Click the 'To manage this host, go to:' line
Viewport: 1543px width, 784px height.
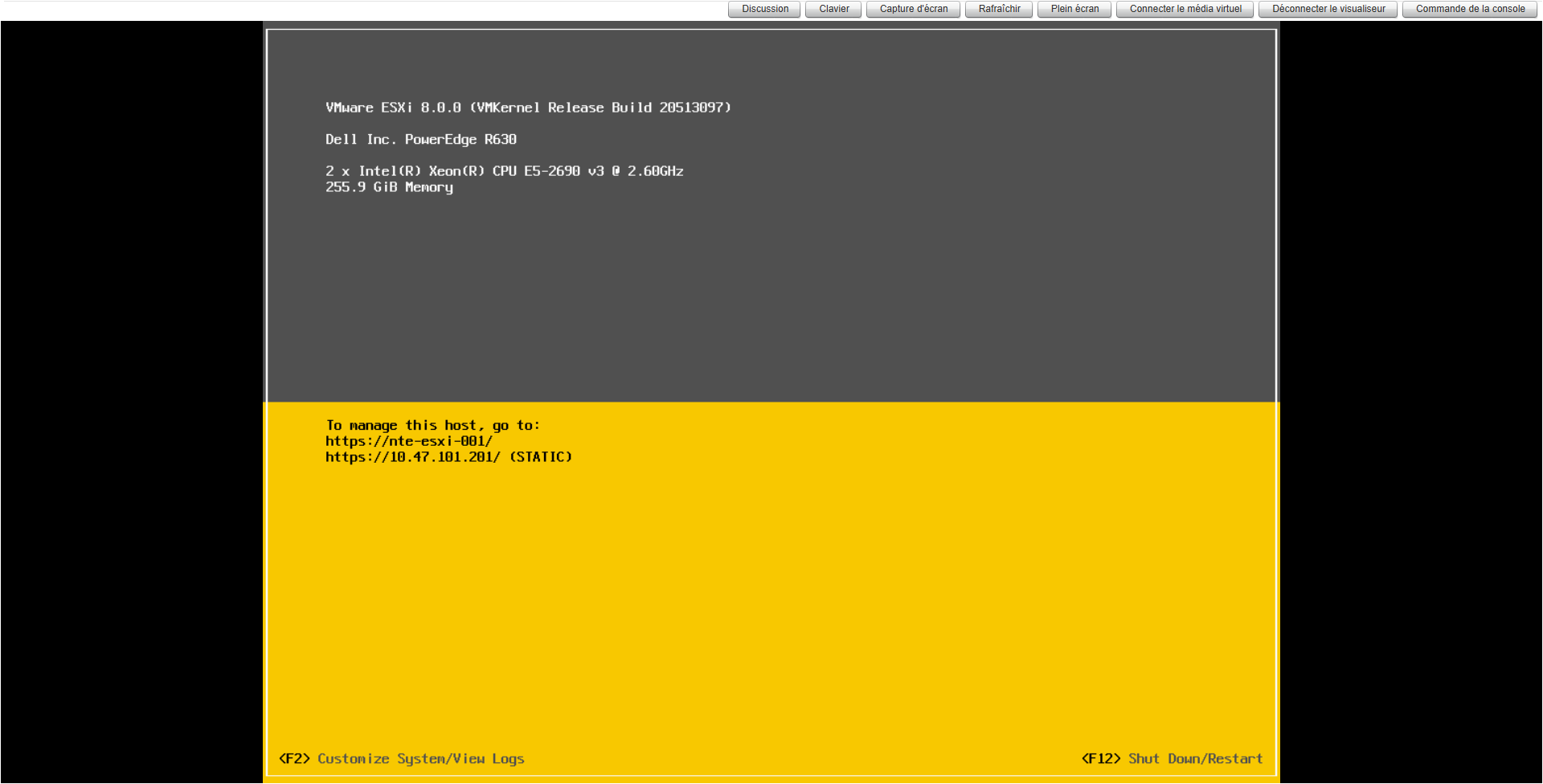[x=432, y=426]
